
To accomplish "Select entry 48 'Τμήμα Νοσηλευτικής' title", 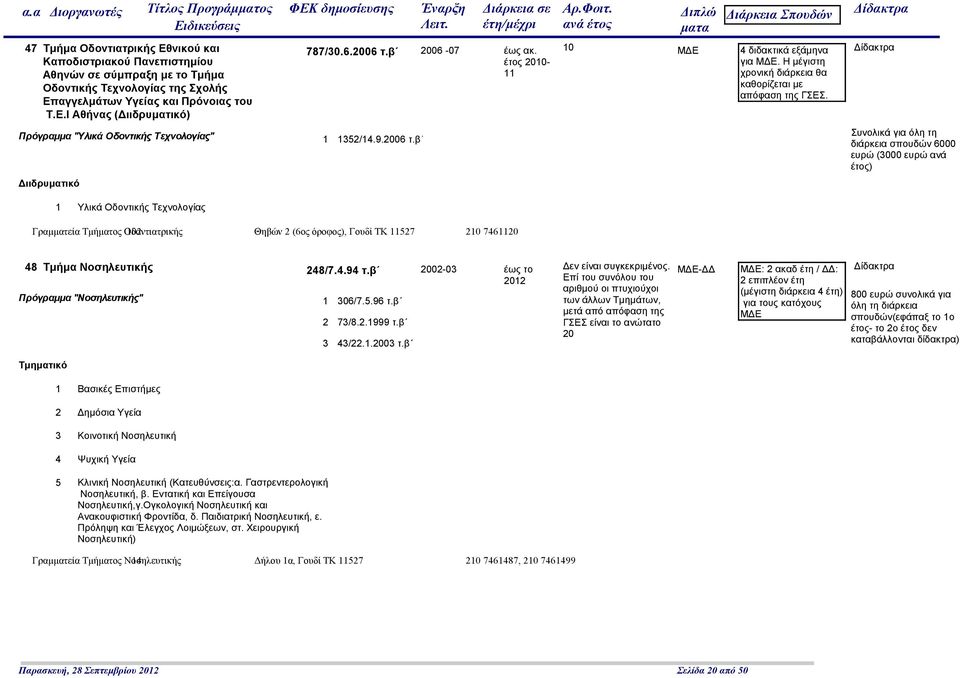I will pos(98,268).
